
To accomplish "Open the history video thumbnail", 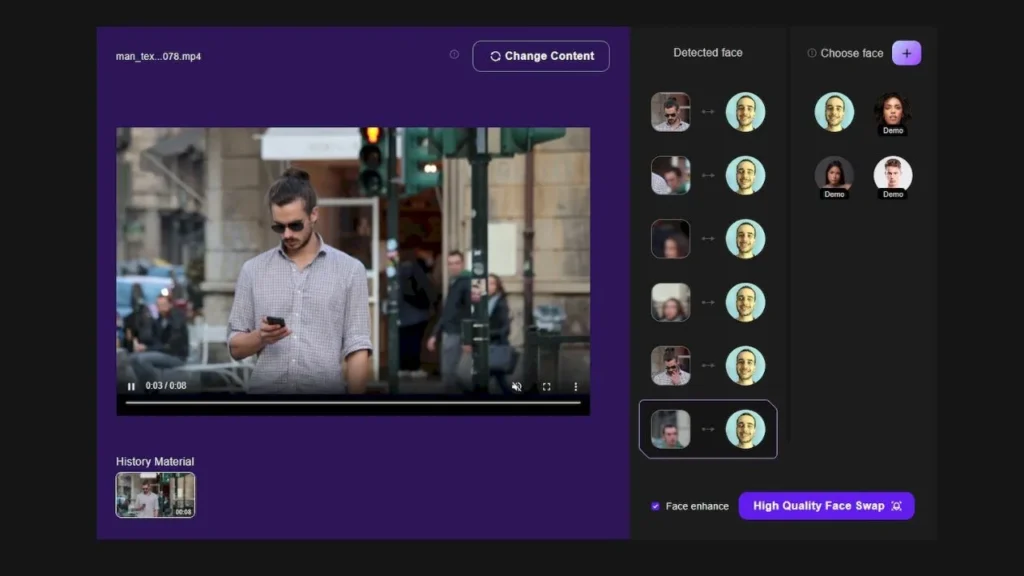I will pyautogui.click(x=155, y=494).
